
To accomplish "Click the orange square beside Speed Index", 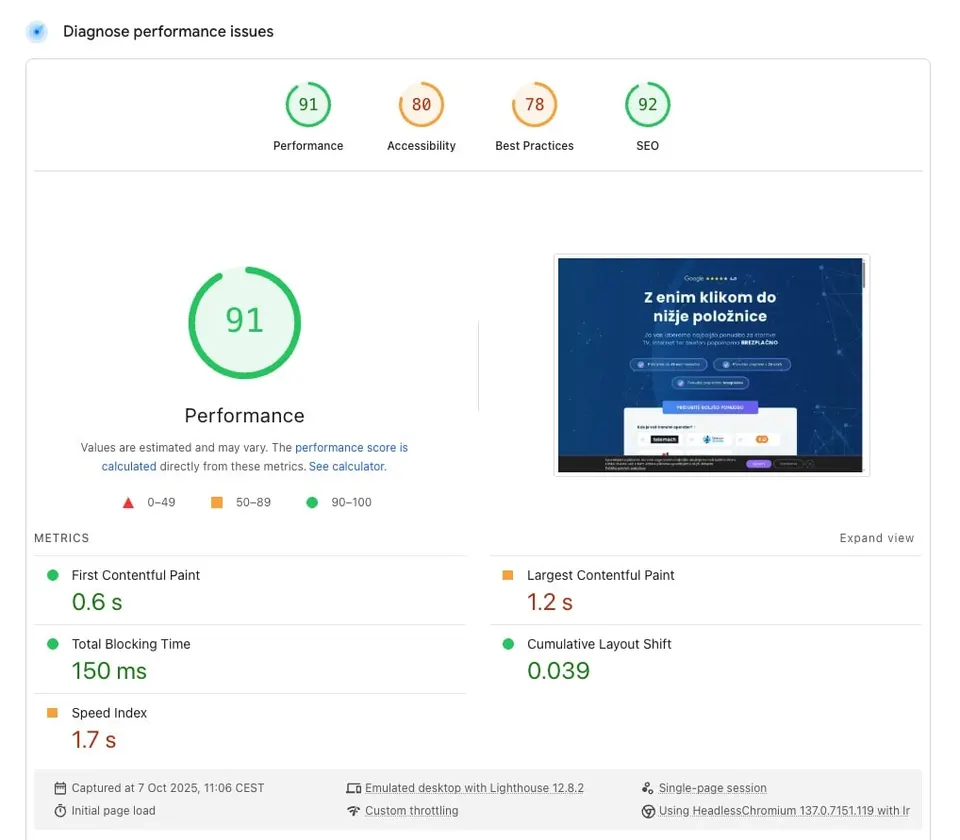I will 52,713.
